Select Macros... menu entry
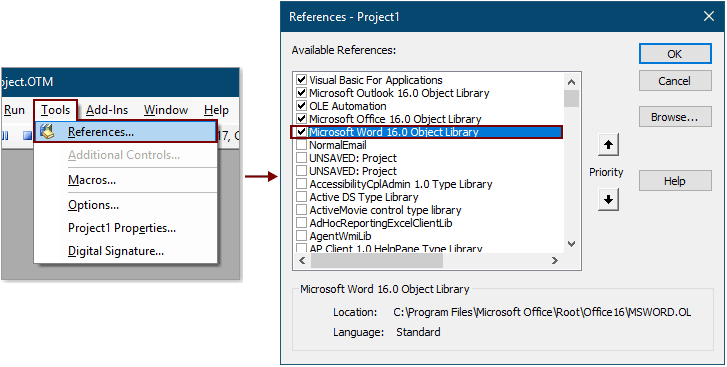This screenshot has height=367, width=727. 92,180
